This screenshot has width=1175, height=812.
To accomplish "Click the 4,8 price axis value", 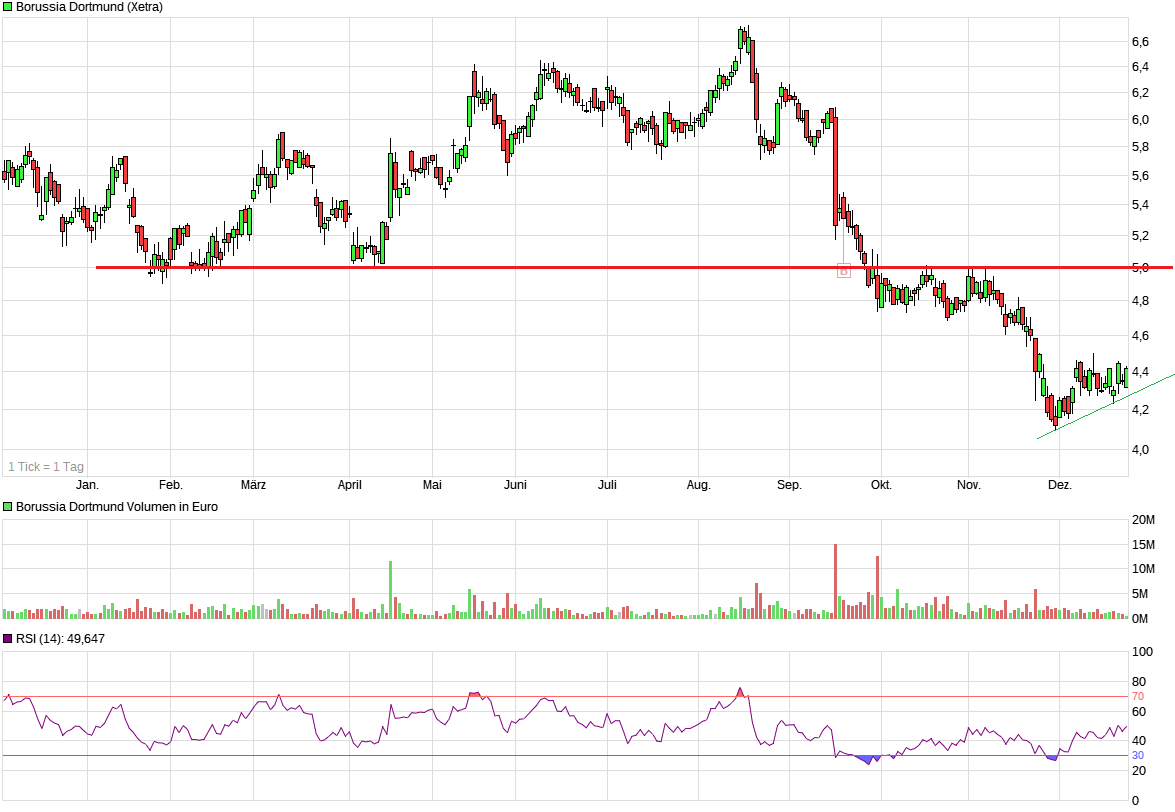I will coord(1140,301).
